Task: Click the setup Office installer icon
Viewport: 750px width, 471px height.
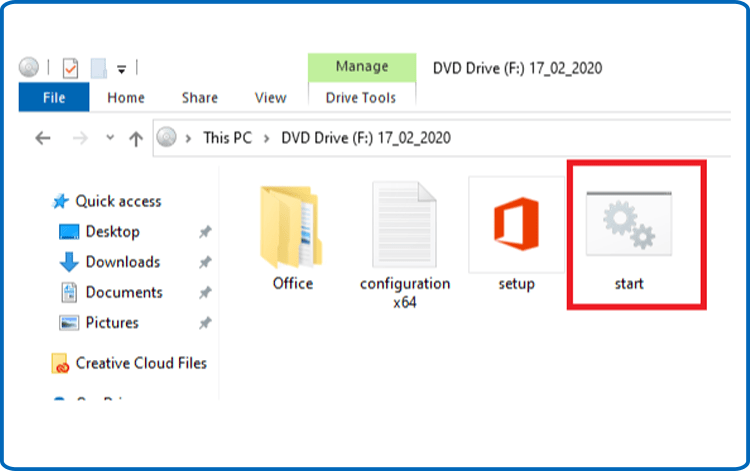Action: (516, 226)
